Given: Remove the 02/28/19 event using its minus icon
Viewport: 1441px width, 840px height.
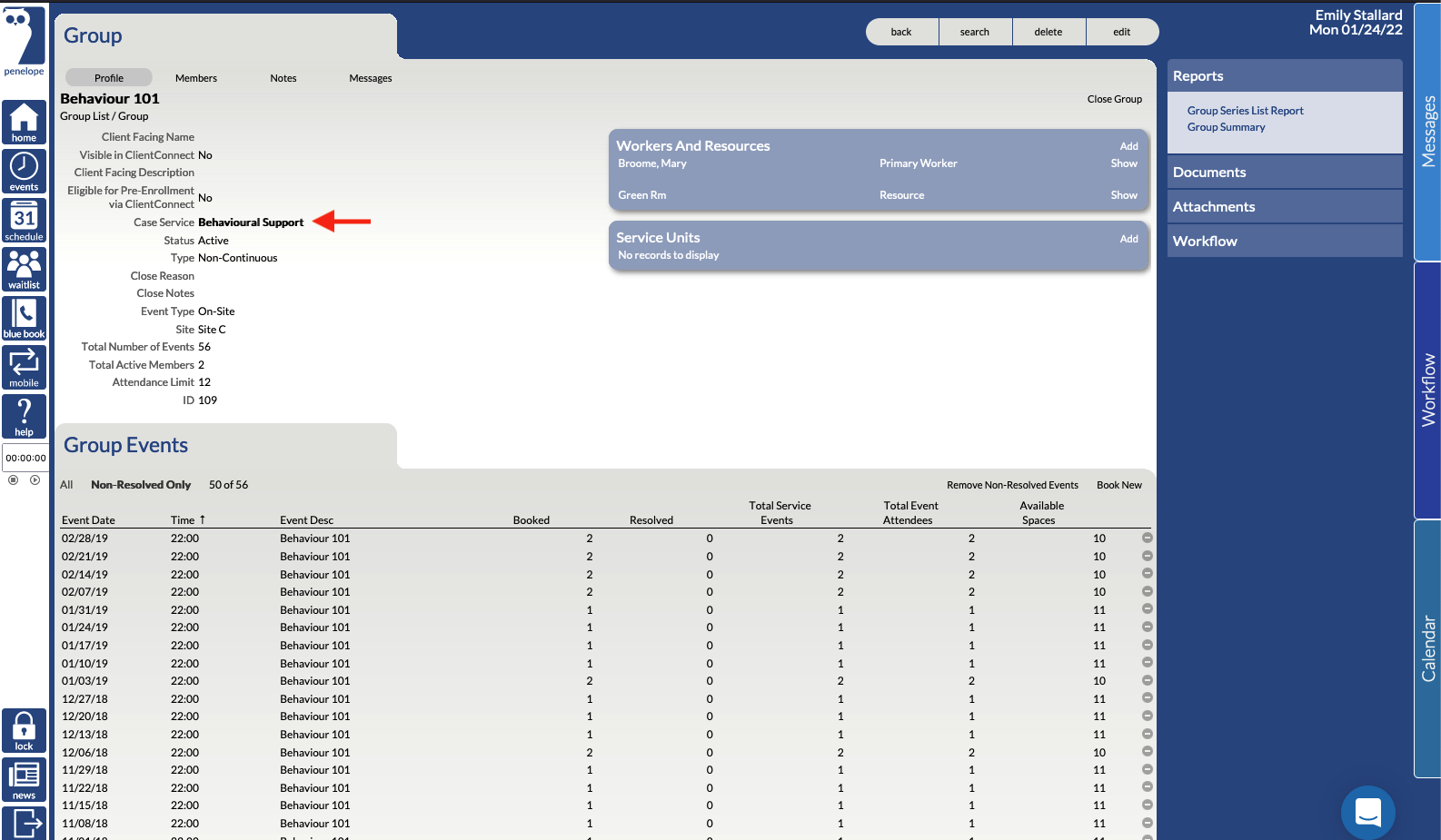Looking at the screenshot, I should tap(1148, 538).
